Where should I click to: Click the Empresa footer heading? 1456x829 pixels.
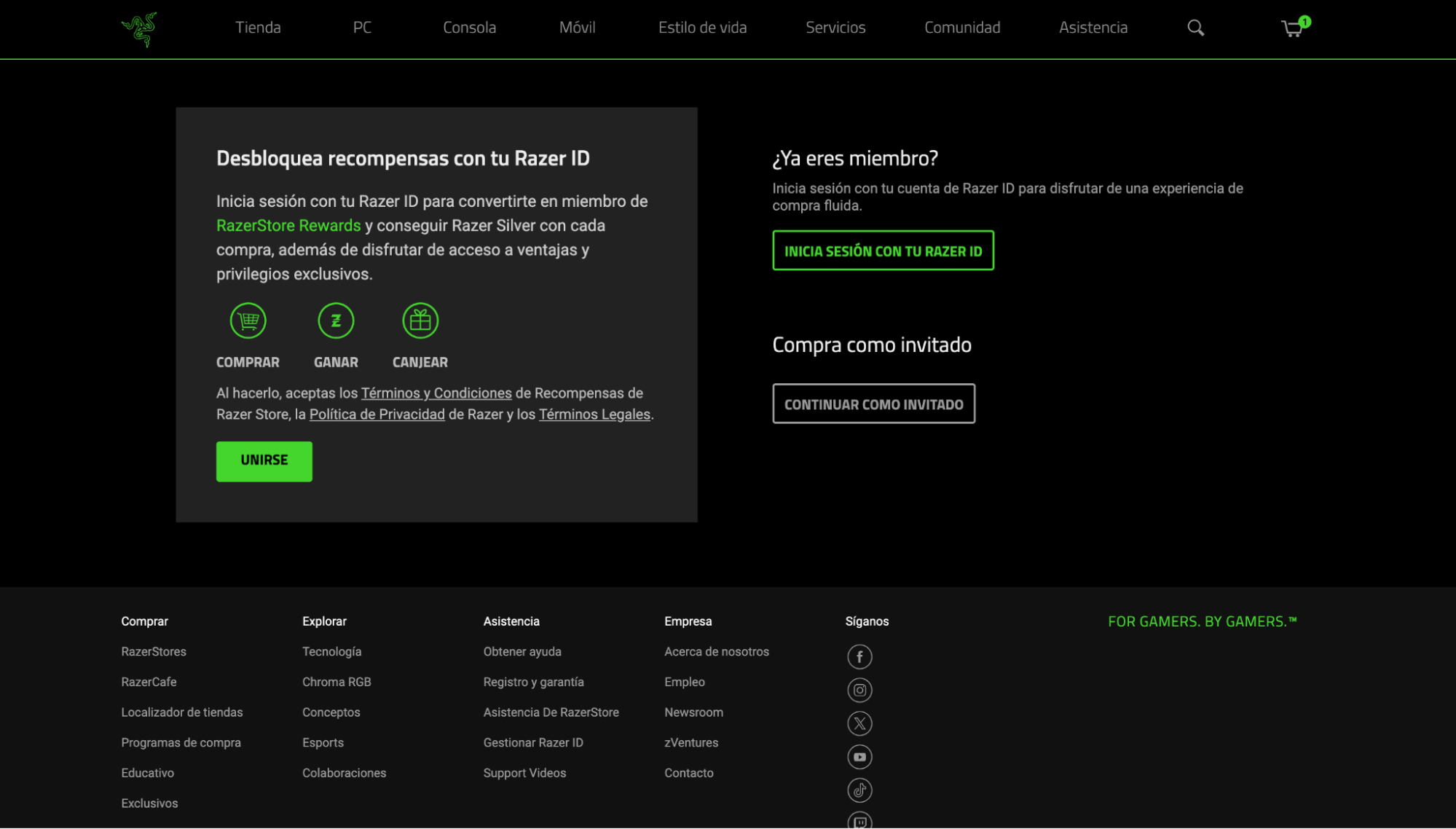click(x=688, y=621)
